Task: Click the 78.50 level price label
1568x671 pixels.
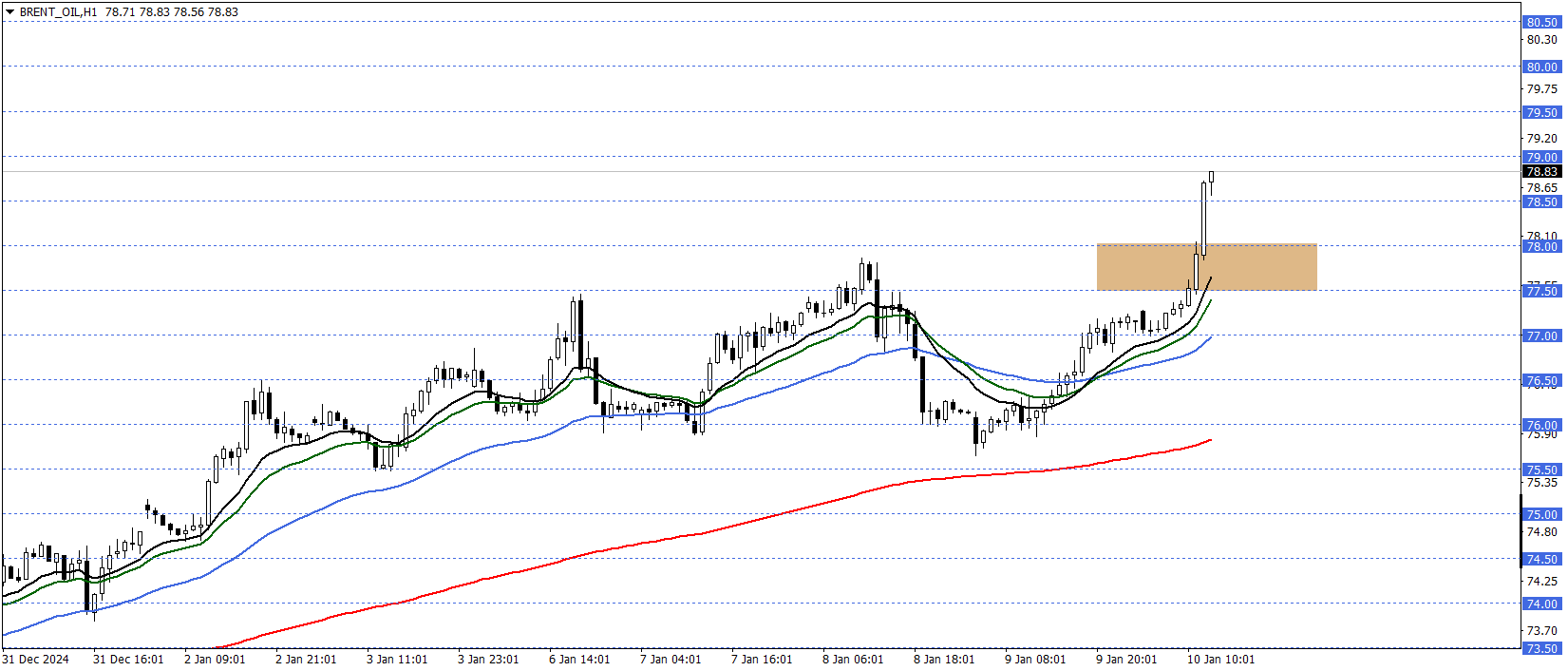Action: click(x=1542, y=201)
